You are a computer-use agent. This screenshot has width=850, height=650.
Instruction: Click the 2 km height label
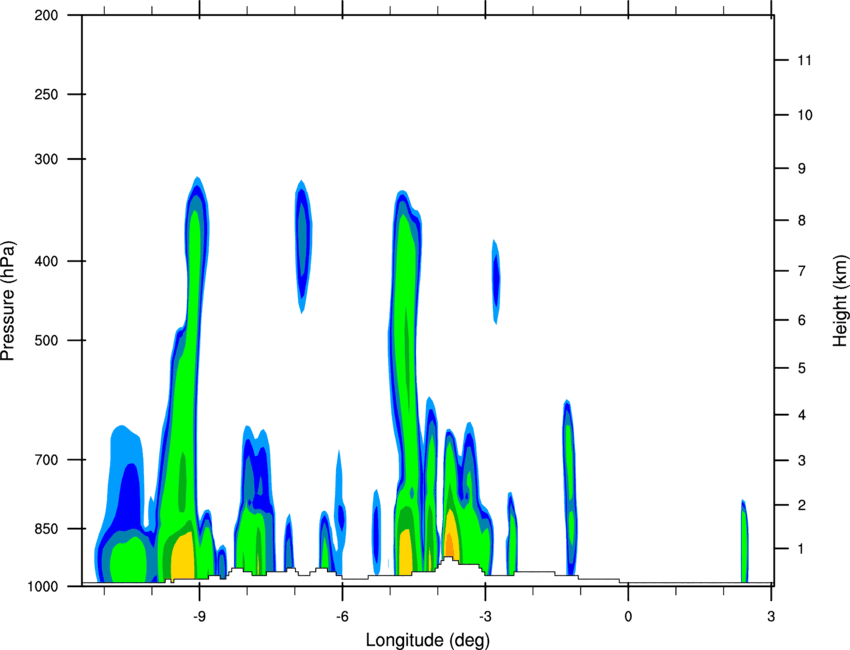pyautogui.click(x=802, y=505)
